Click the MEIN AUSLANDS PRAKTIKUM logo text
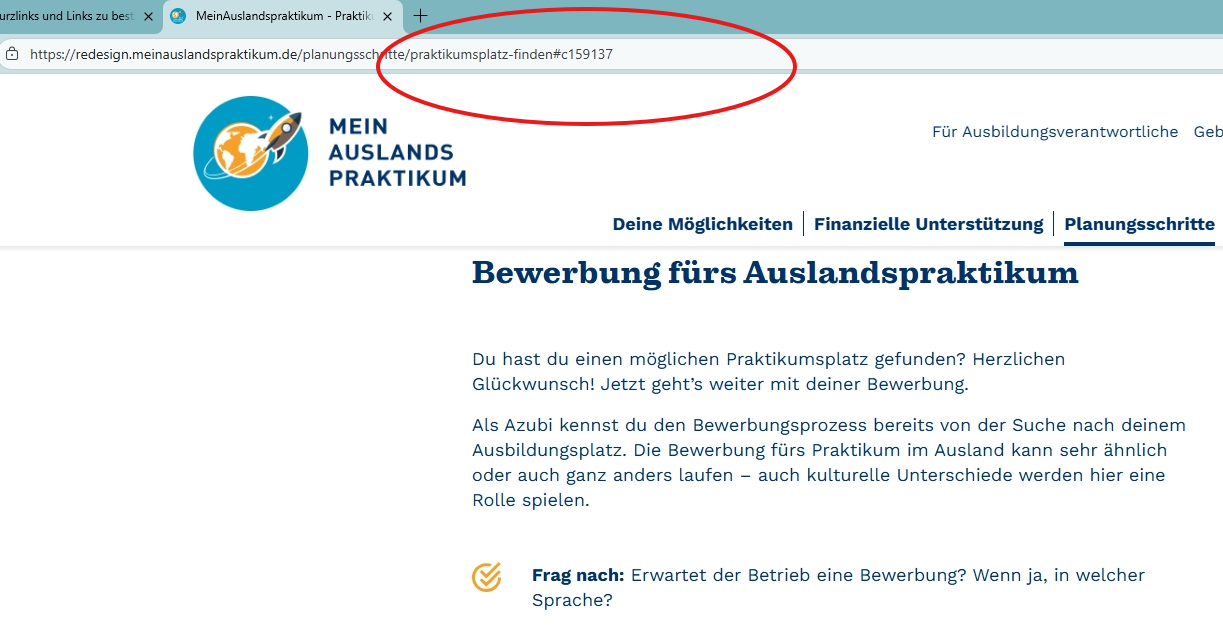Viewport: 1223px width, 627px height. (x=397, y=153)
